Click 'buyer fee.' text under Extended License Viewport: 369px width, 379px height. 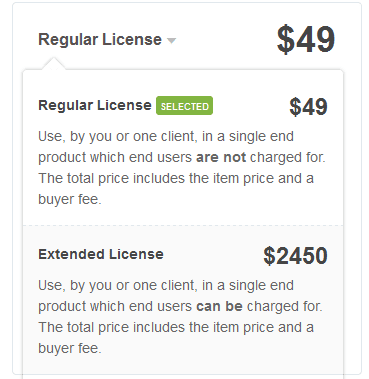pos(70,348)
